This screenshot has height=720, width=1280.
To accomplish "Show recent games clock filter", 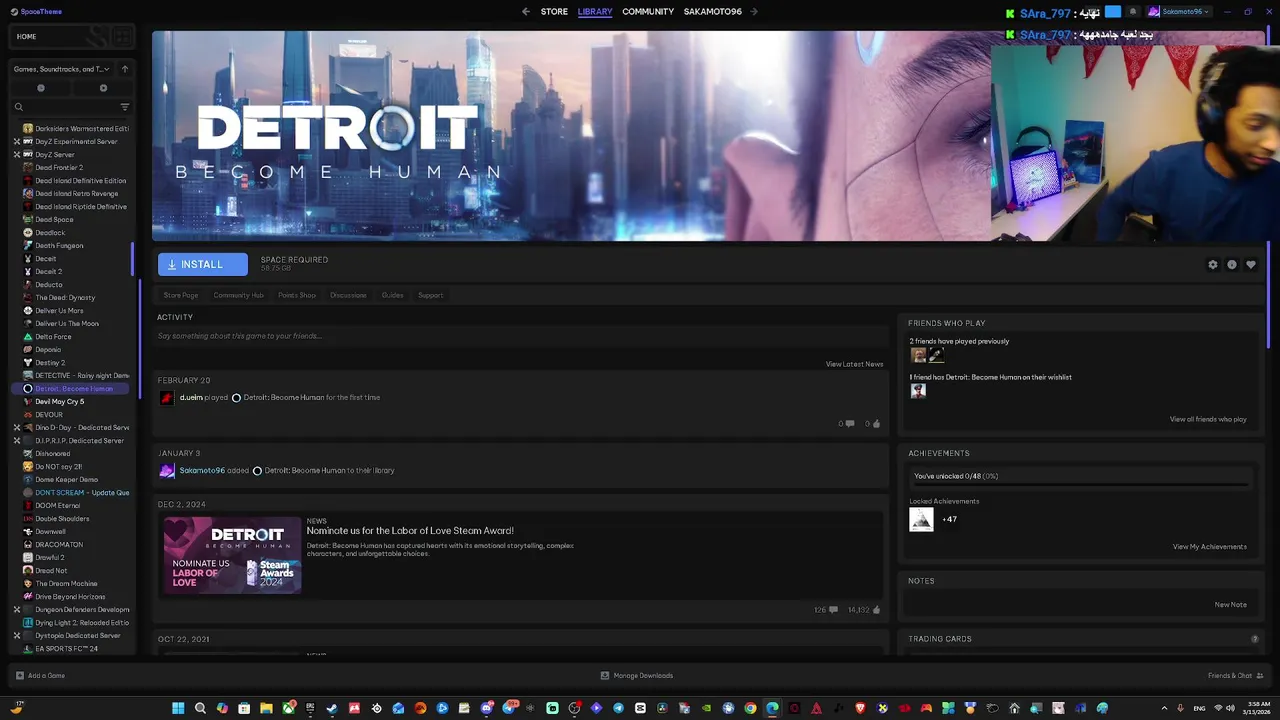I will click(x=41, y=88).
